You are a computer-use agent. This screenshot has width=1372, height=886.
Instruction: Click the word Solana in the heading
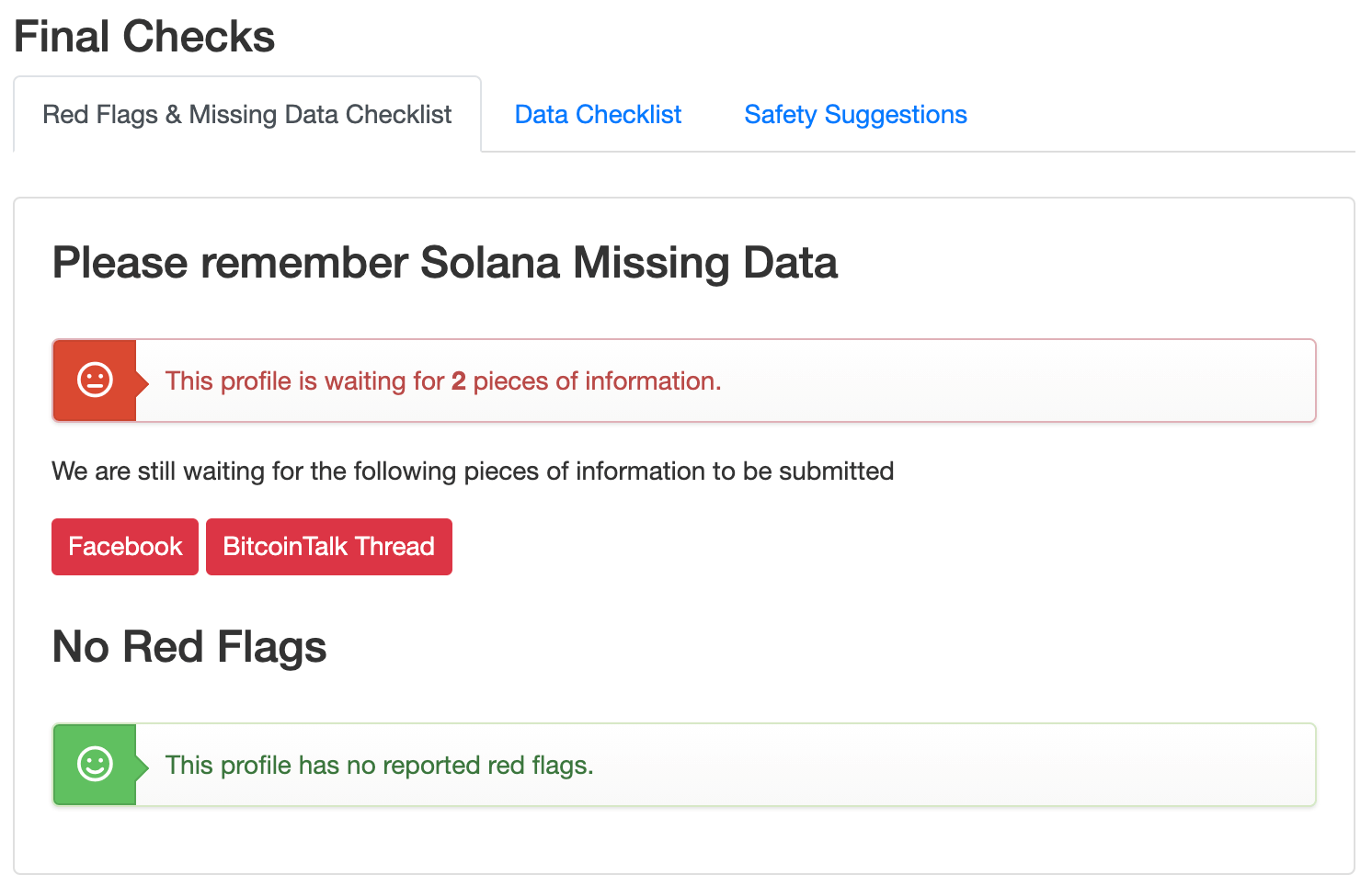[490, 263]
